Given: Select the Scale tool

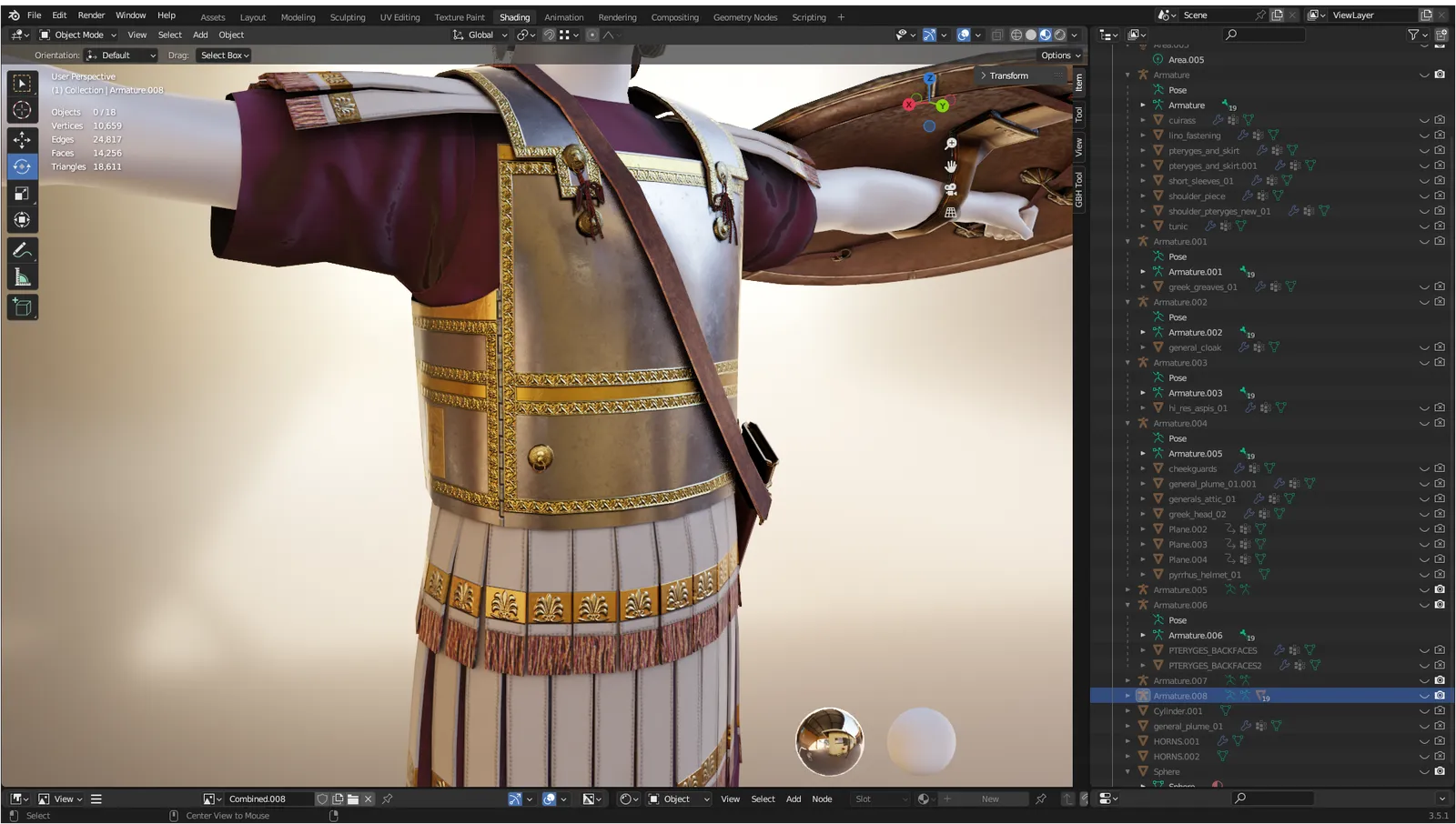Looking at the screenshot, I should point(22,193).
